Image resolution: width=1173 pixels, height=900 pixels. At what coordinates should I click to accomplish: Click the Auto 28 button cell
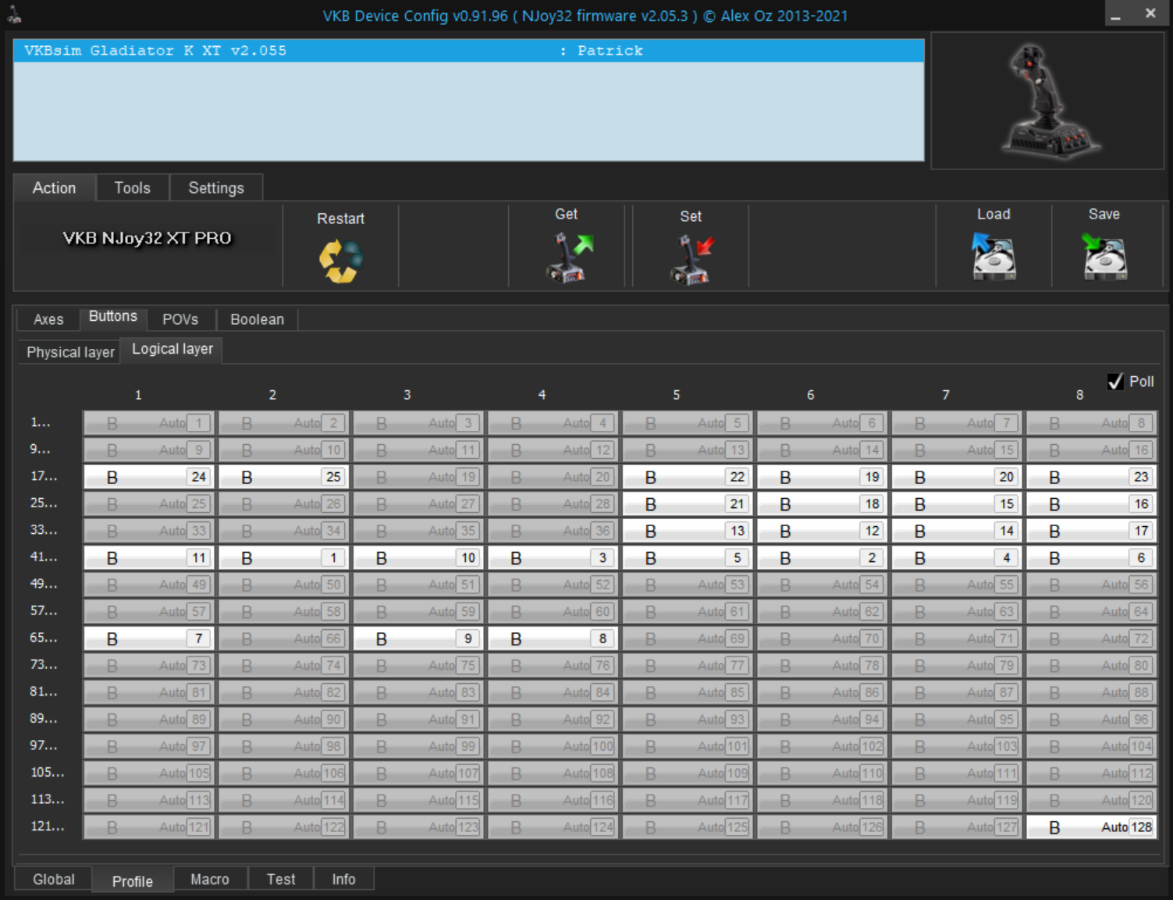(x=553, y=504)
